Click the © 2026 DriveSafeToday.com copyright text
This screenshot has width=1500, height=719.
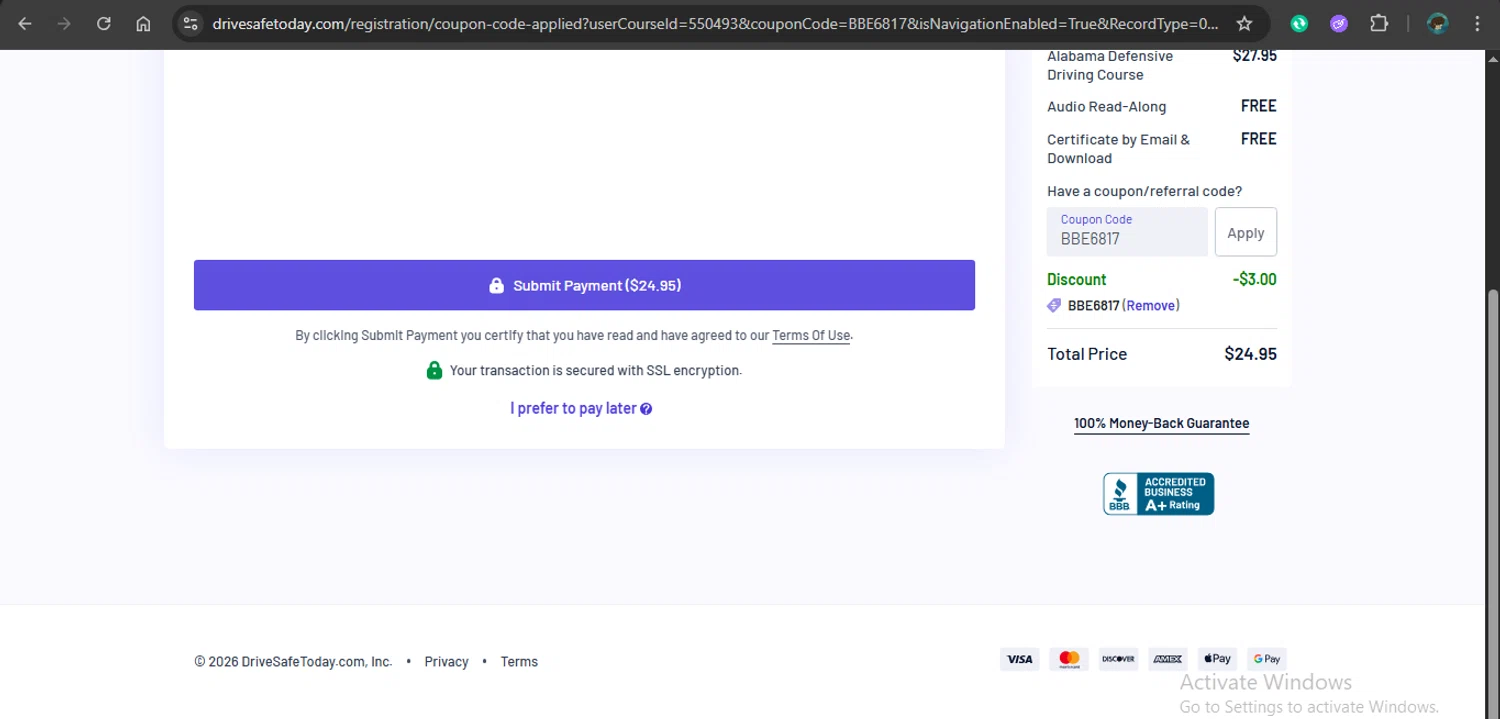point(293,662)
